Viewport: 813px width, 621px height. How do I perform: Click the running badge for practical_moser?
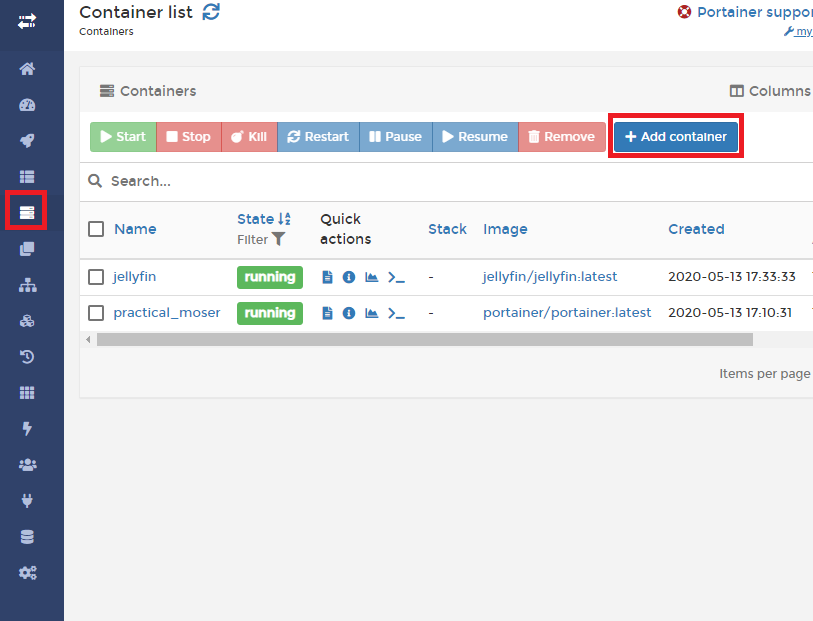click(x=270, y=313)
